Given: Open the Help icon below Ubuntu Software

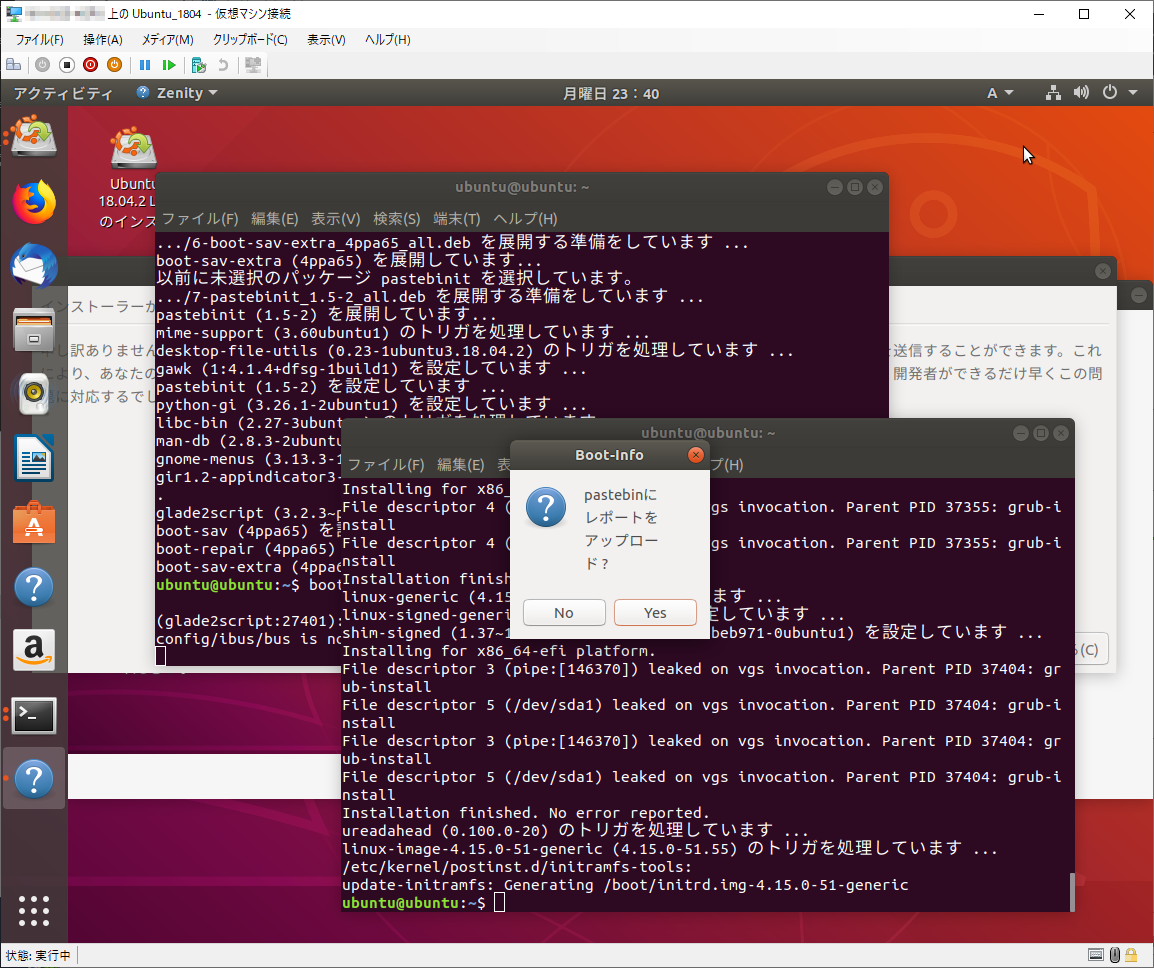Looking at the screenshot, I should pyautogui.click(x=34, y=587).
